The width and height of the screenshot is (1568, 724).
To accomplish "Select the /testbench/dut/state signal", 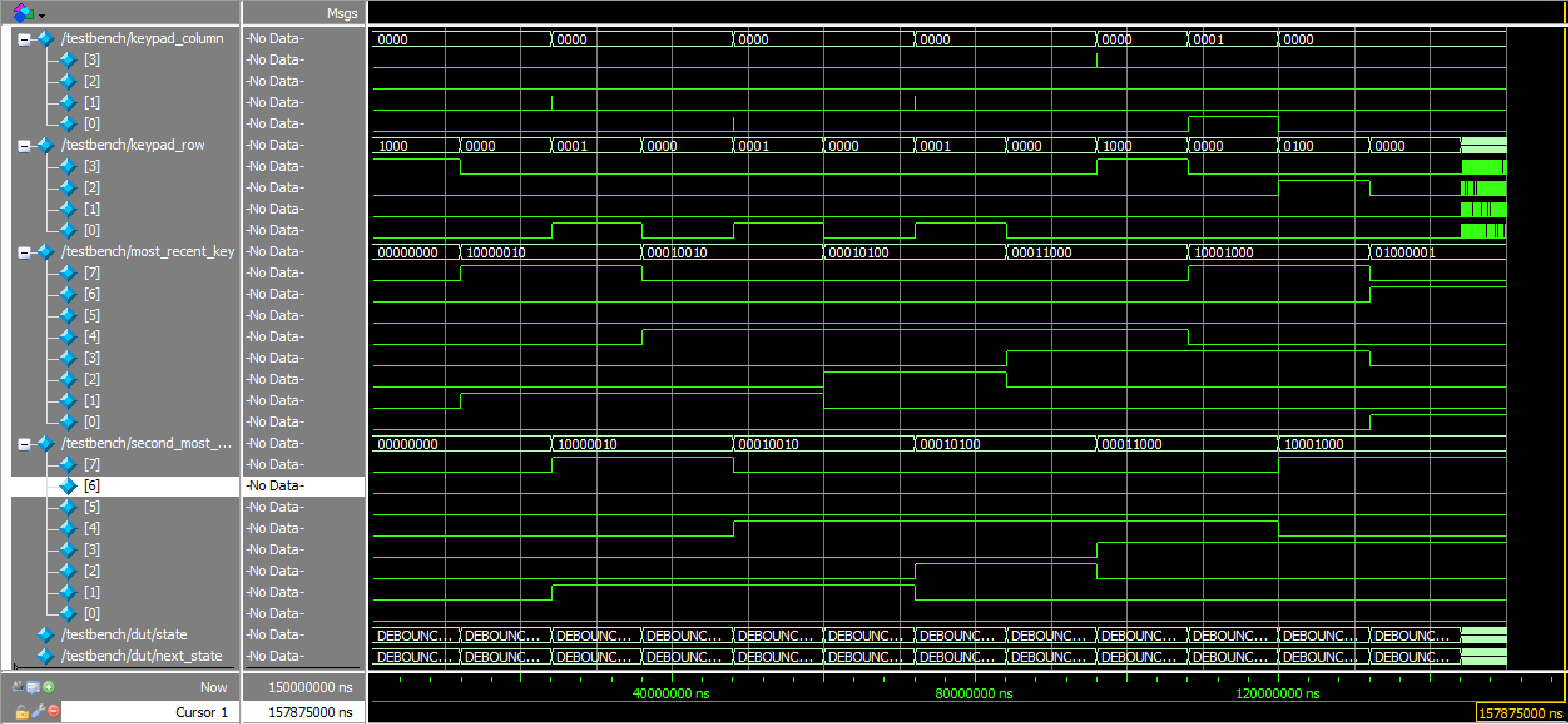I will tap(124, 634).
